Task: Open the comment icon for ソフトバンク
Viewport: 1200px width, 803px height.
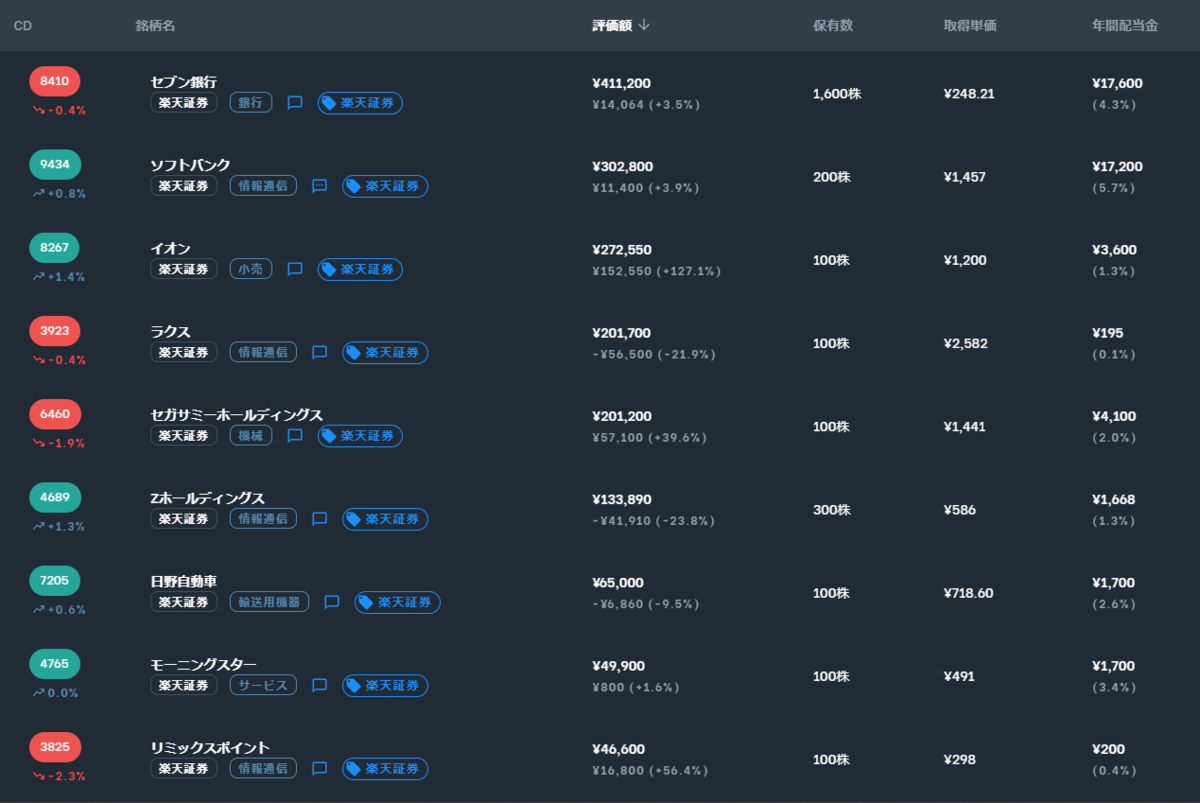Action: coord(320,186)
